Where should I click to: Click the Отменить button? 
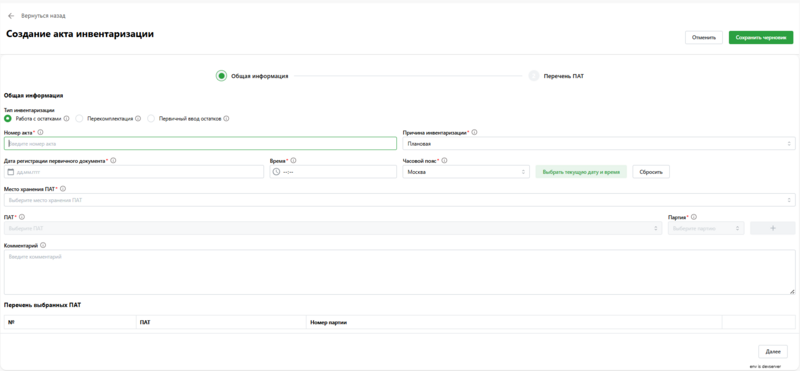click(704, 37)
